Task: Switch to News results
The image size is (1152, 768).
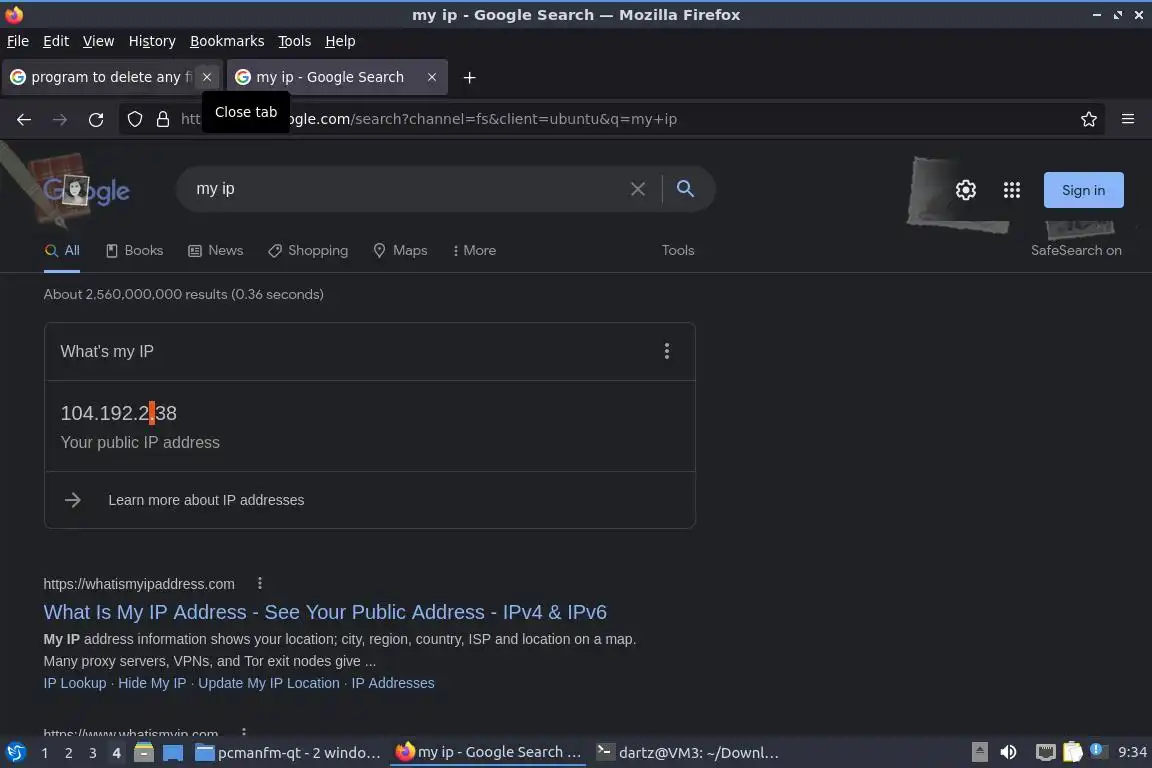Action: click(215, 251)
